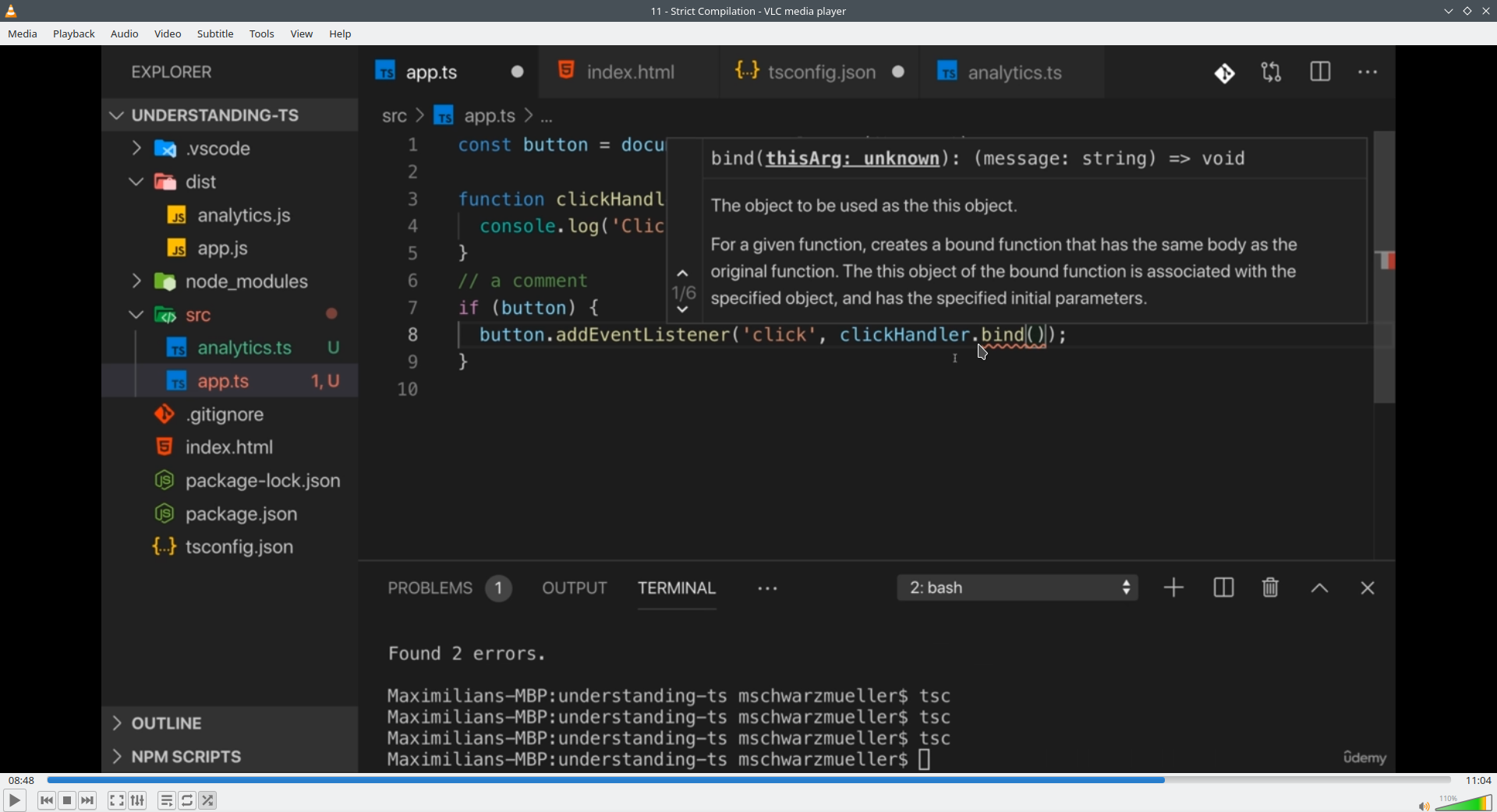Viewport: 1497px width, 812px height.
Task: Toggle random shuffle playback
Action: pyautogui.click(x=208, y=800)
